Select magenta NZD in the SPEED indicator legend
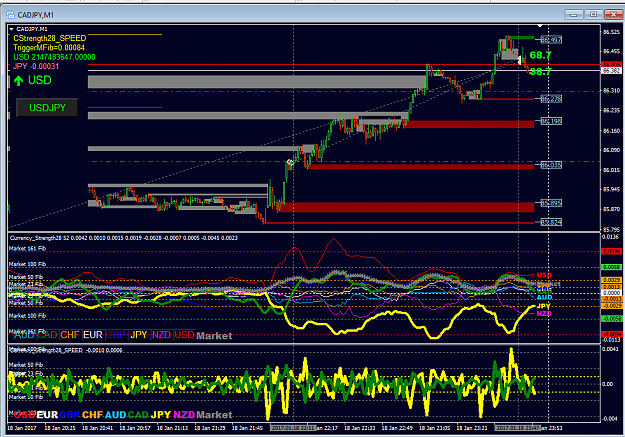The width and height of the screenshot is (625, 437). coord(184,415)
